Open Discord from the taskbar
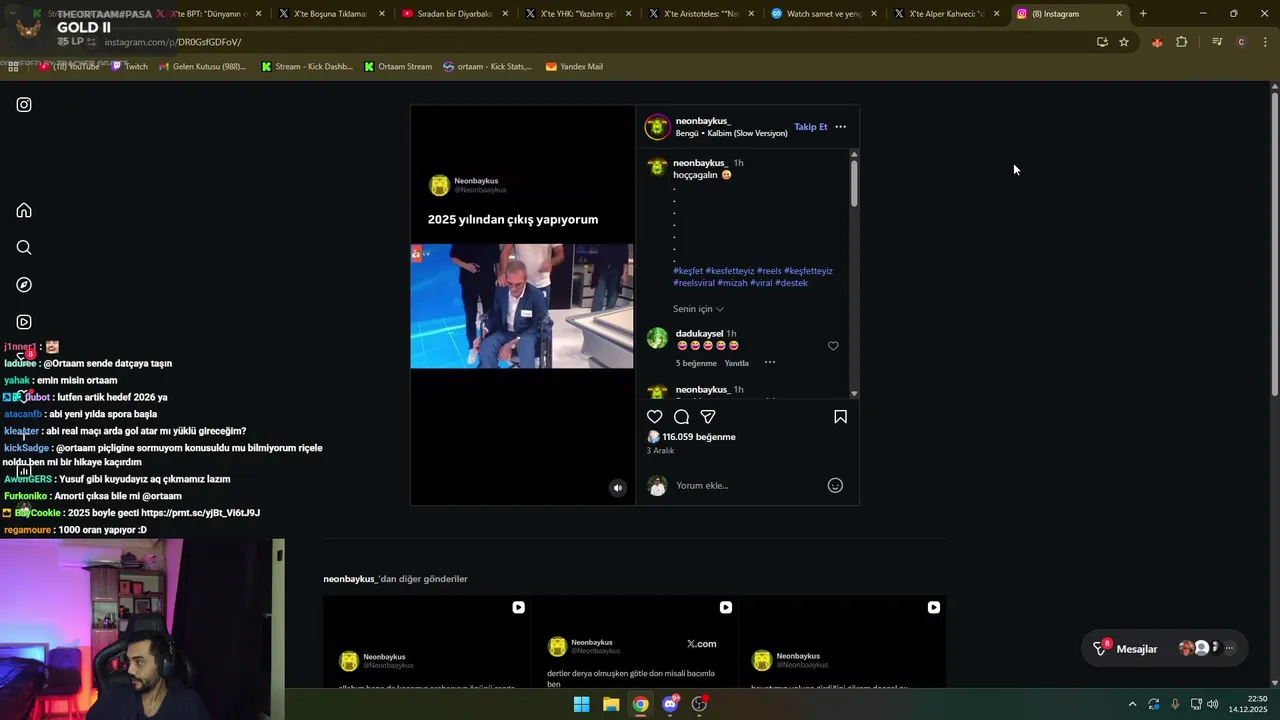Viewport: 1280px width, 720px height. (670, 704)
